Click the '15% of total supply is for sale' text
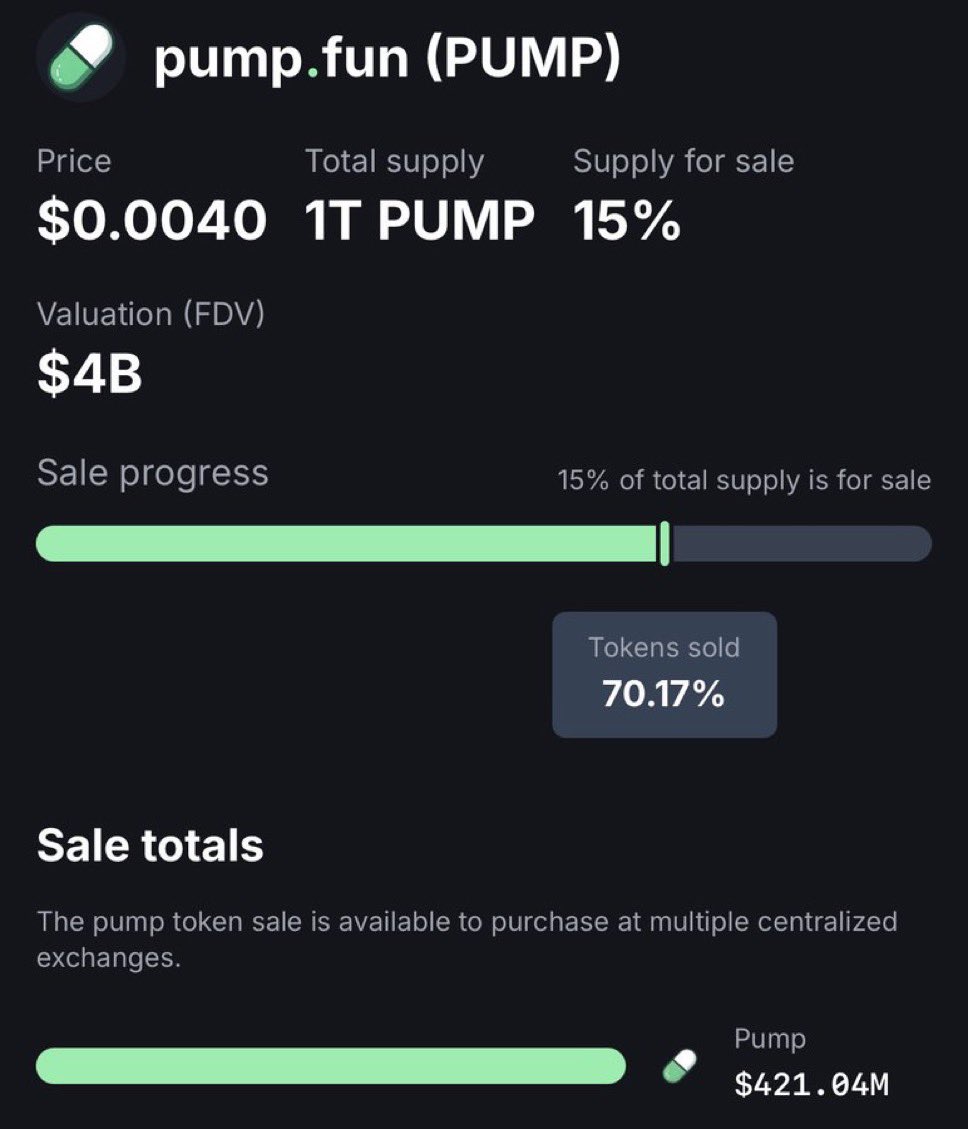Image resolution: width=968 pixels, height=1129 pixels. pos(744,480)
